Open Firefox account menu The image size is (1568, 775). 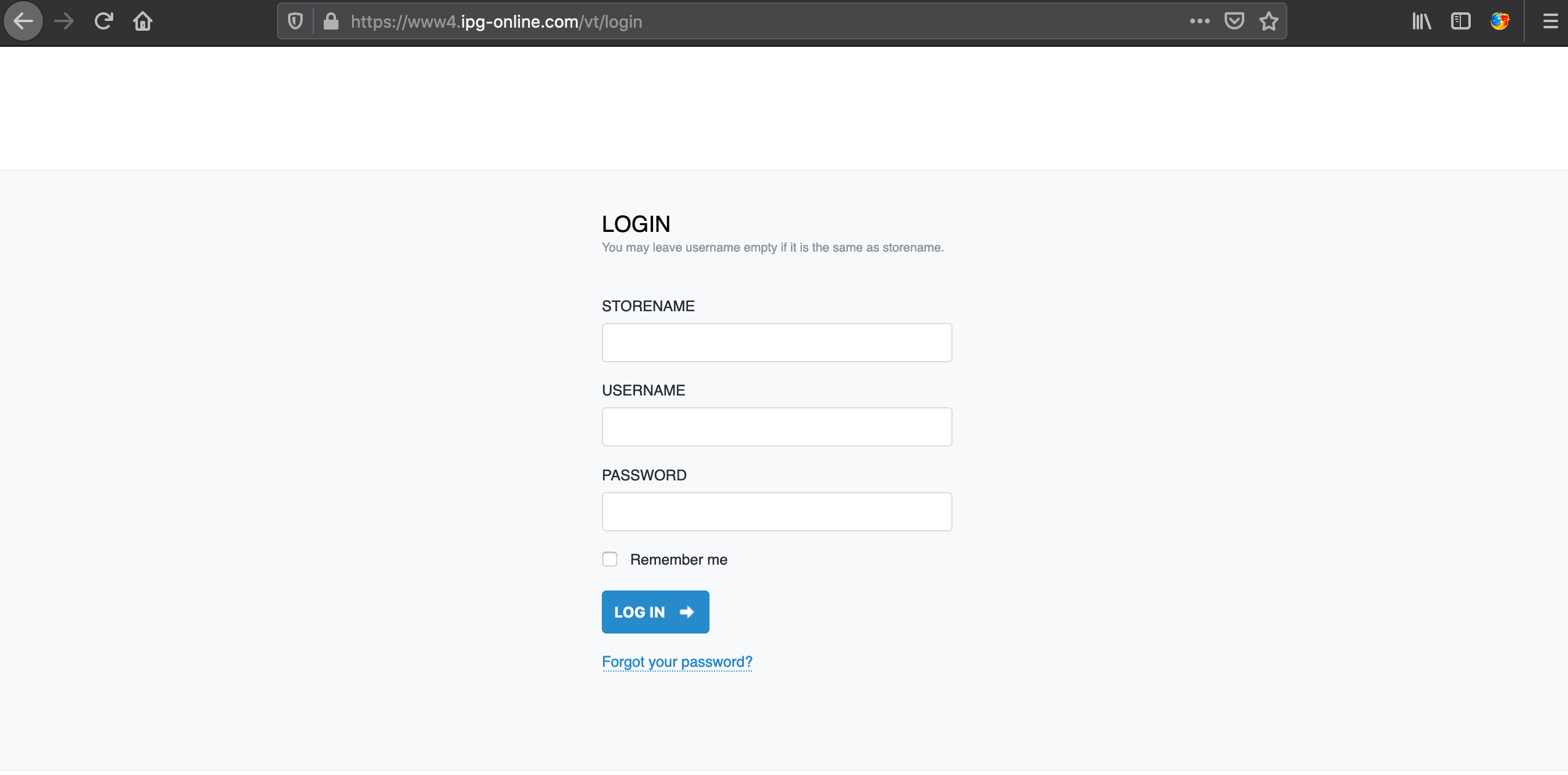[x=1500, y=20]
